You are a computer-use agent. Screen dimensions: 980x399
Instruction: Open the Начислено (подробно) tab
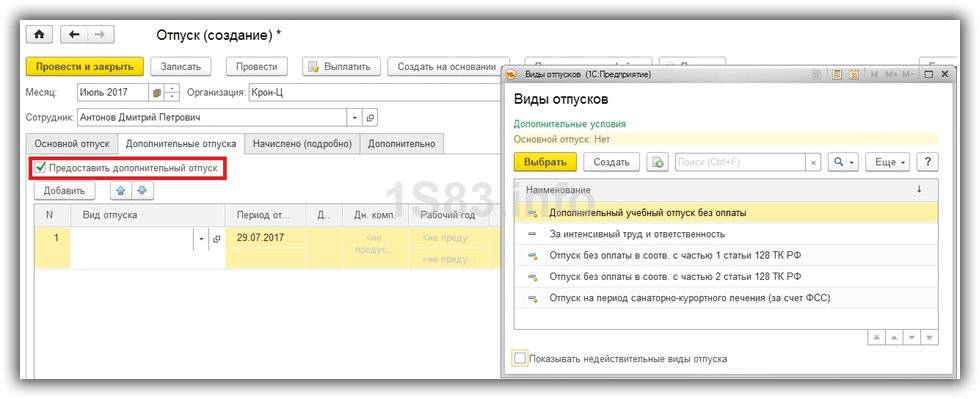pyautogui.click(x=302, y=144)
